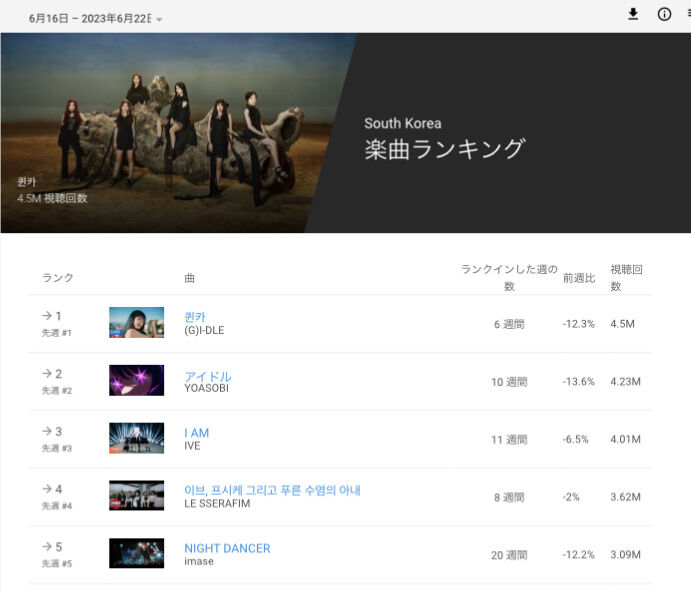Click the -6.5% weekly change value
Image resolution: width=691 pixels, height=592 pixels.
click(576, 439)
